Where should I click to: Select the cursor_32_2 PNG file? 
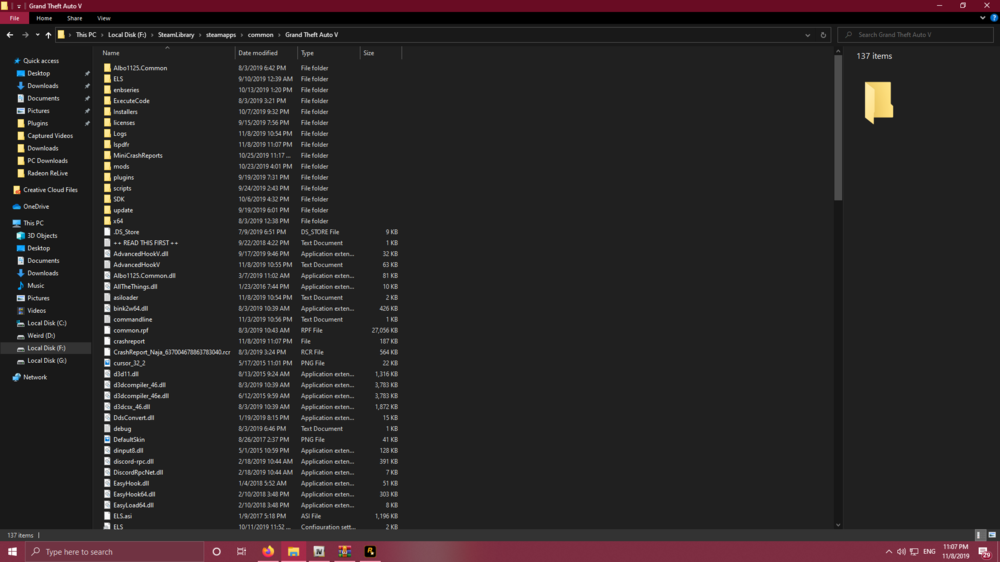[x=129, y=363]
